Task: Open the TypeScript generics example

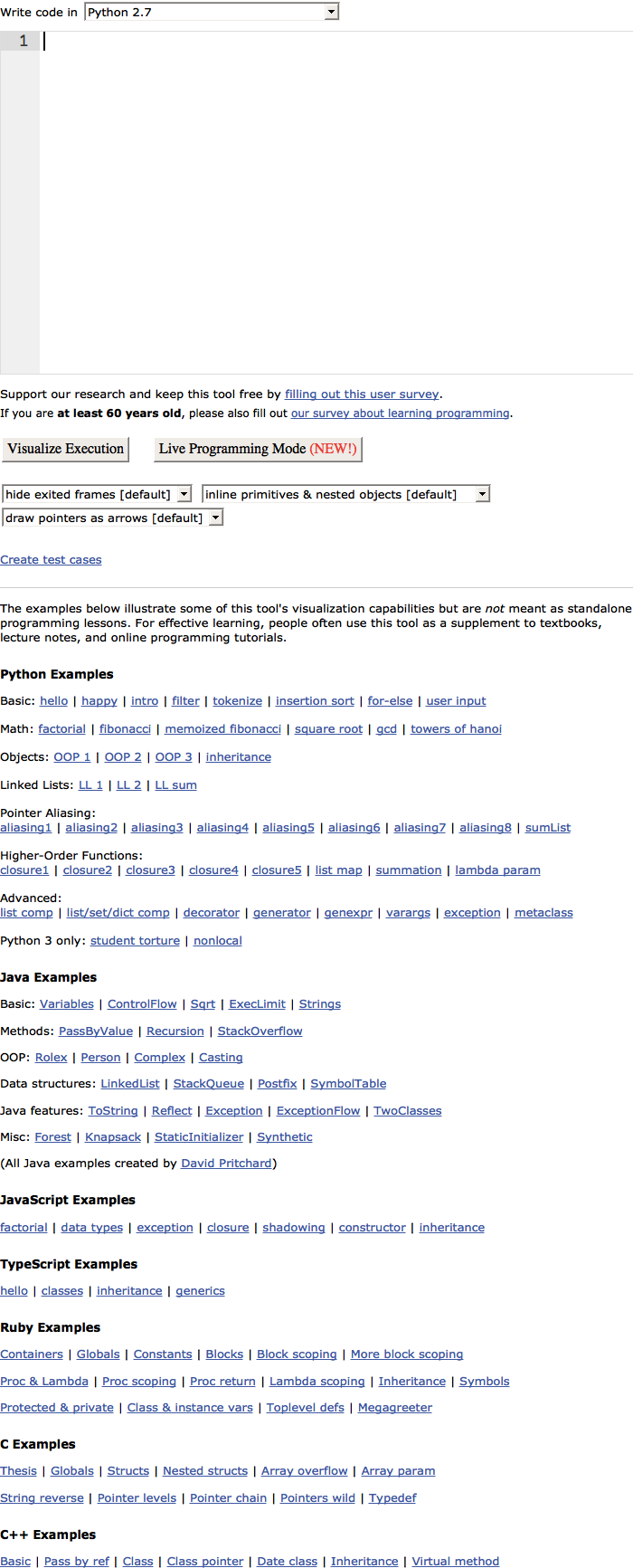Action: pos(200,1291)
